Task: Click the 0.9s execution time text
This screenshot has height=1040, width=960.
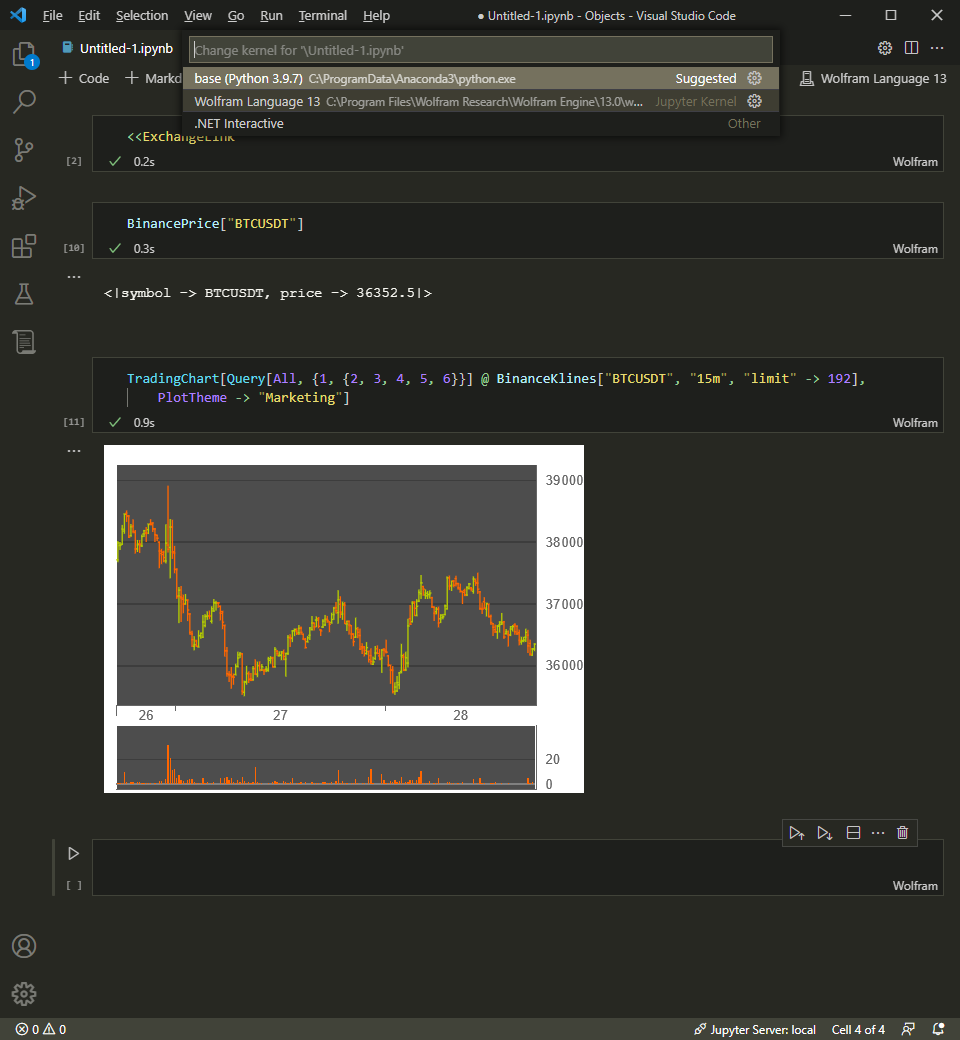Action: (x=144, y=422)
